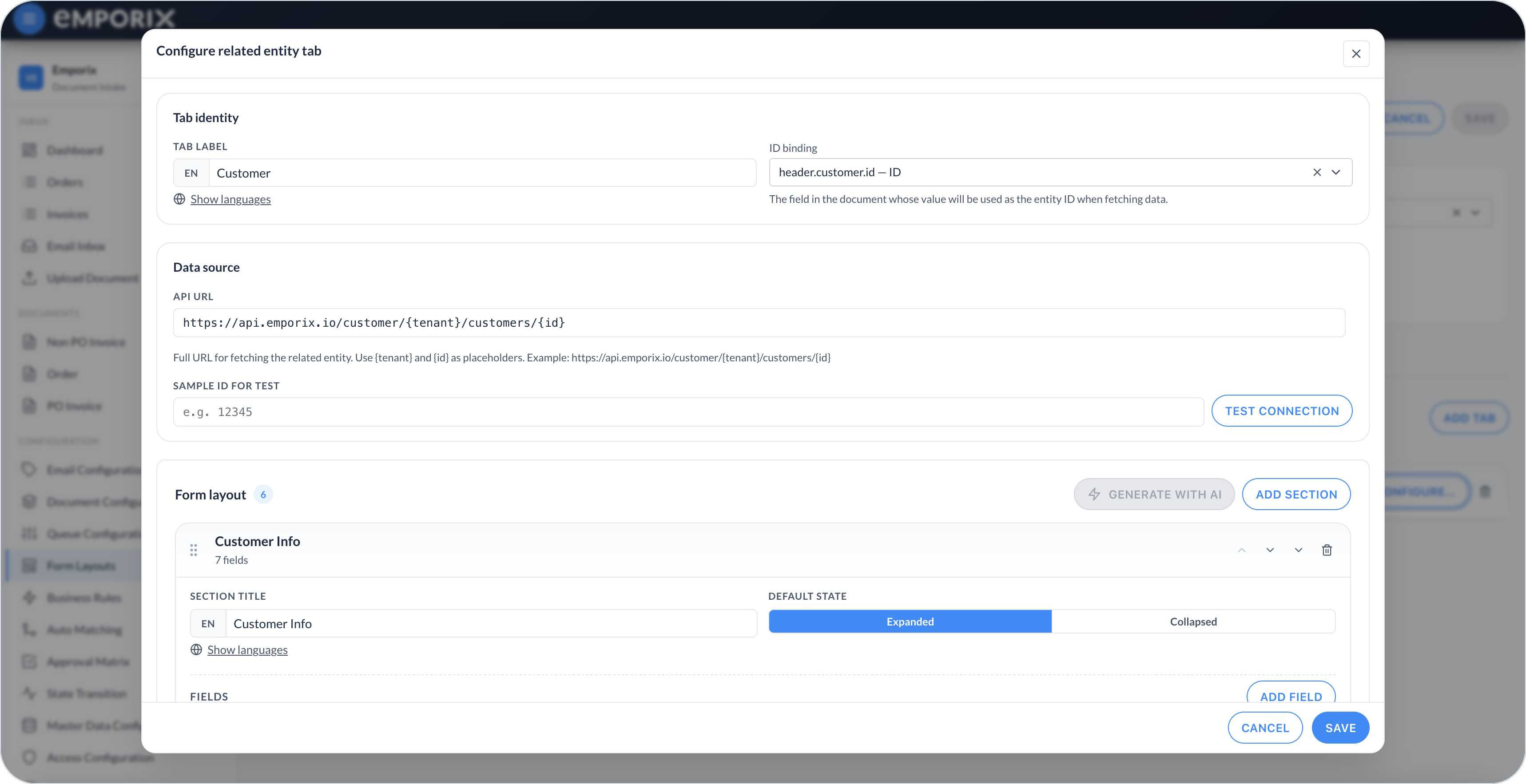Focus the Tab Label field containing Customer
The image size is (1526, 784).
tap(482, 173)
